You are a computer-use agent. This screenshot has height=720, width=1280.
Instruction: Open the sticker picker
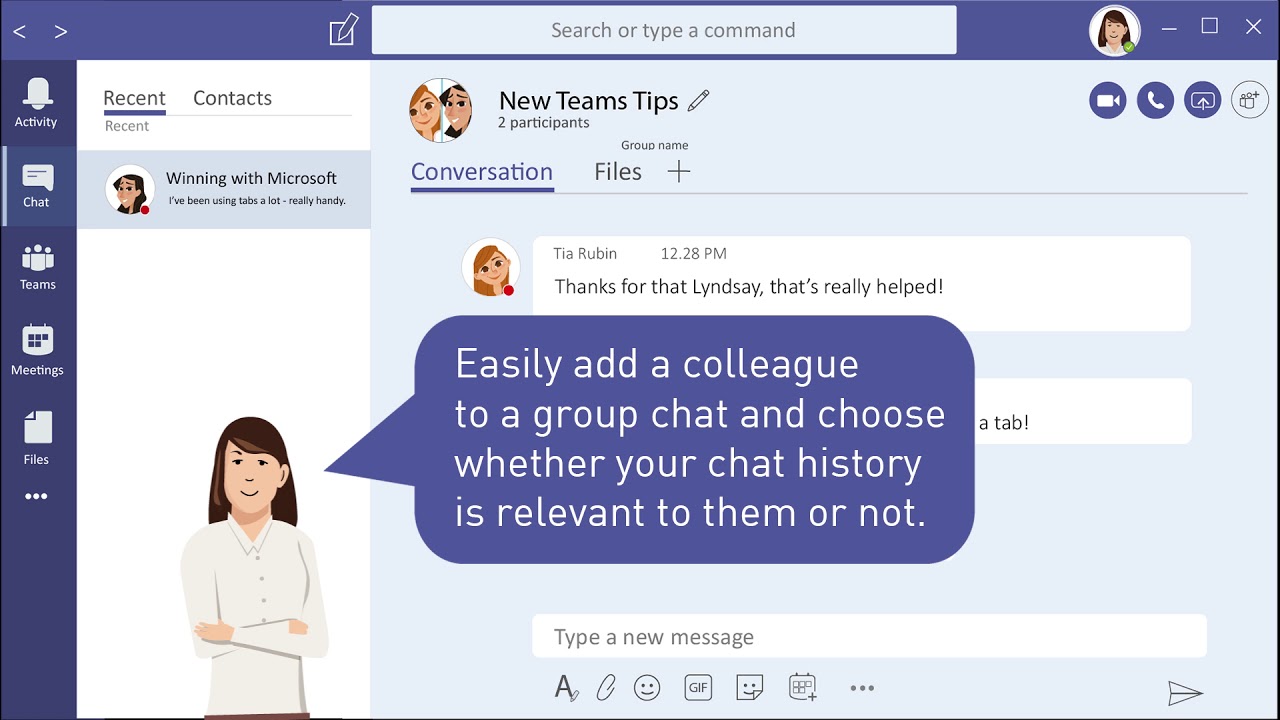(x=750, y=688)
